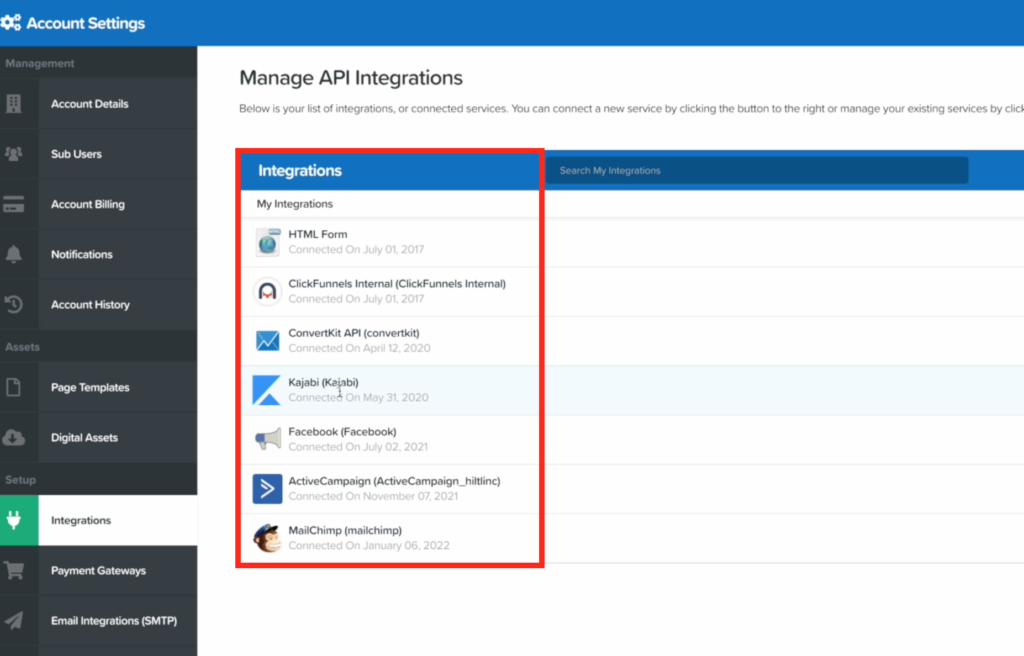Click the 'Below is your list of integrations' description
The width and height of the screenshot is (1024, 656).
pyautogui.click(x=632, y=108)
